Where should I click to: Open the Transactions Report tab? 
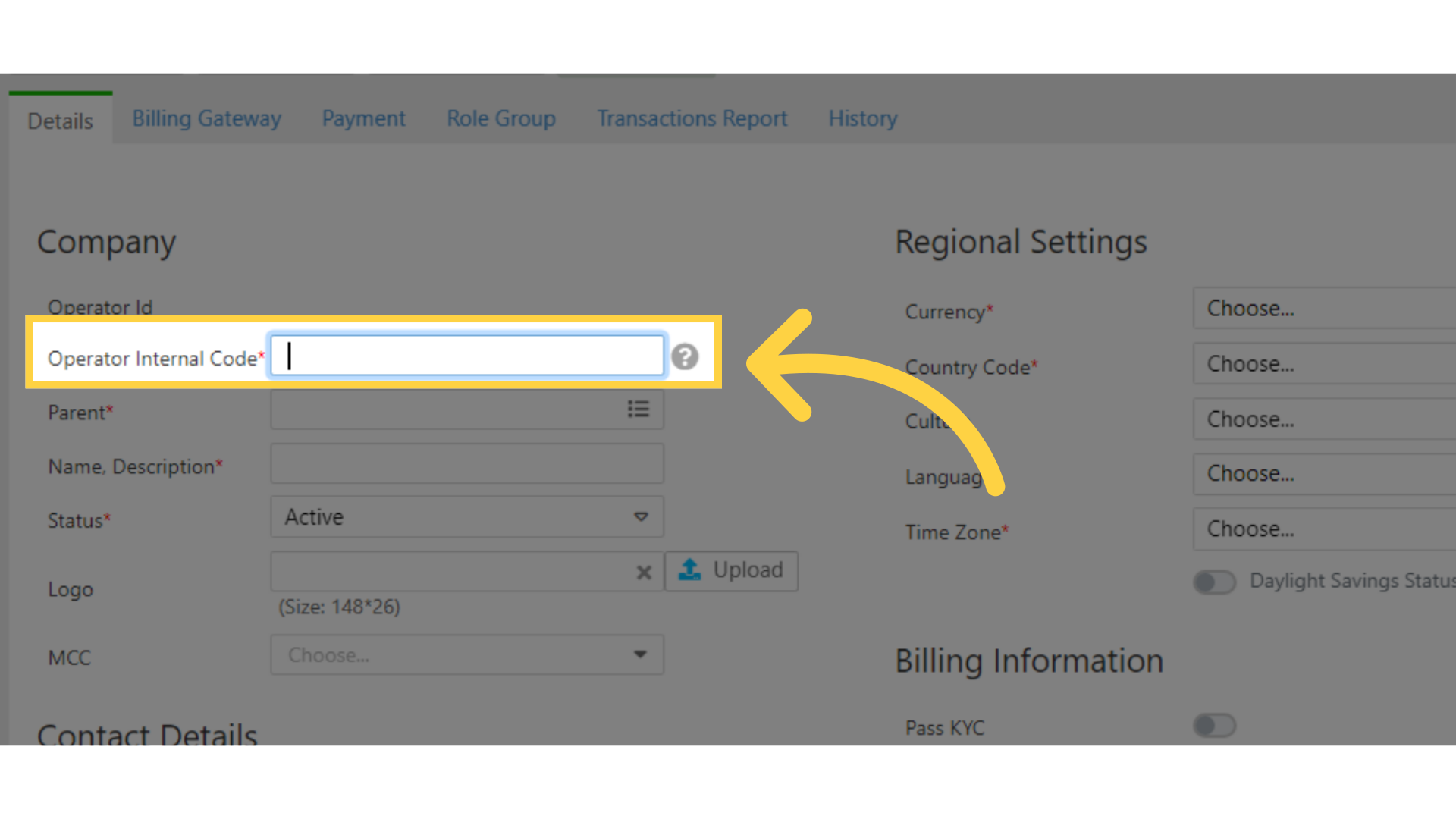[x=692, y=119]
